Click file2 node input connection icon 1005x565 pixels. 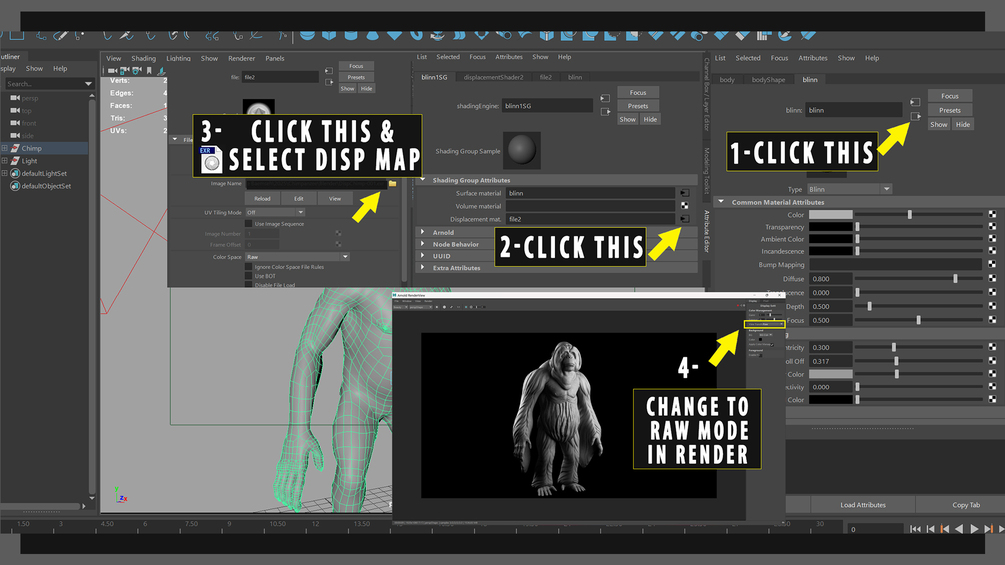tap(329, 70)
